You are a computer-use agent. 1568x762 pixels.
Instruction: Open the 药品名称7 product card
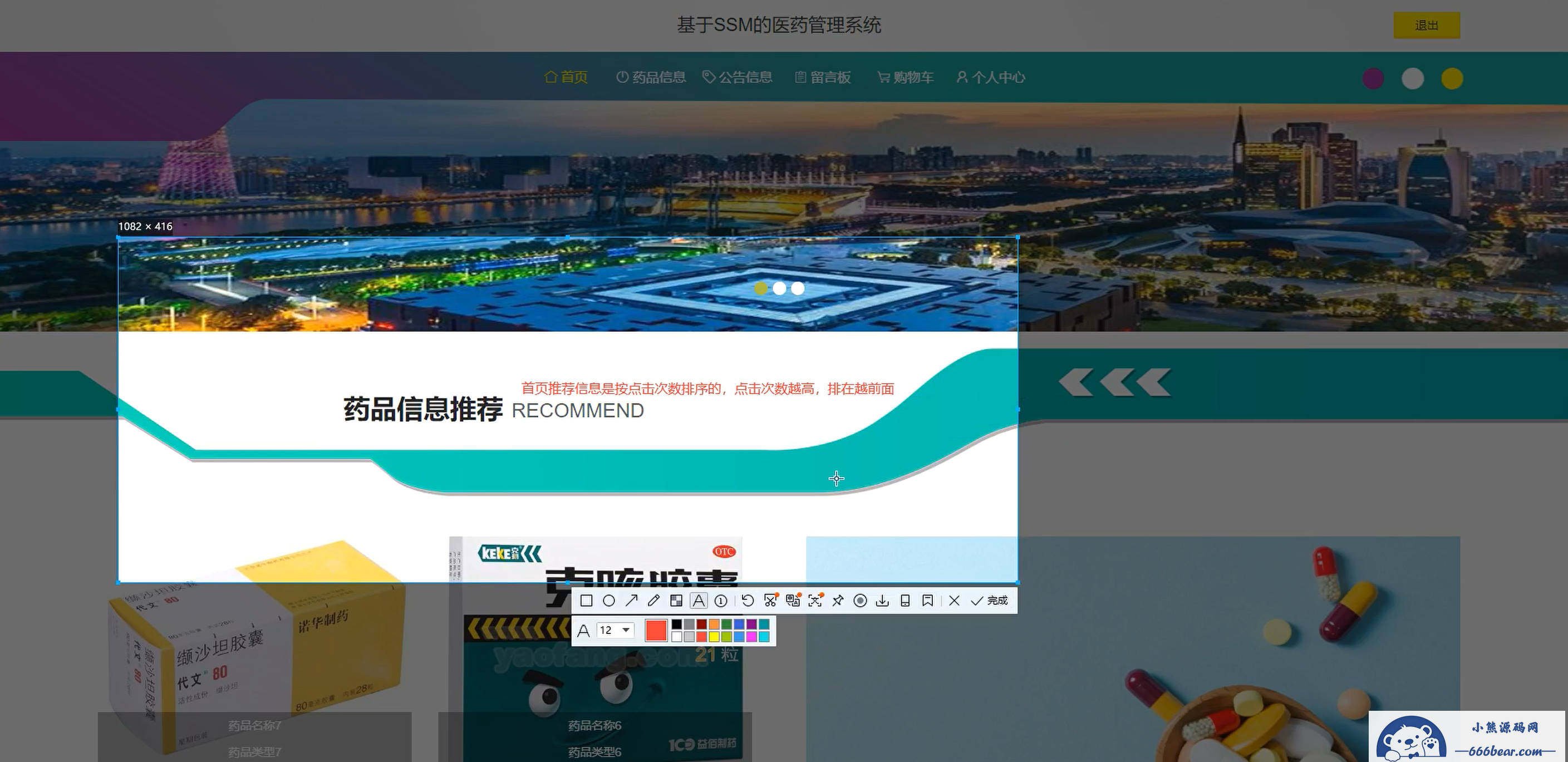pyautogui.click(x=254, y=650)
